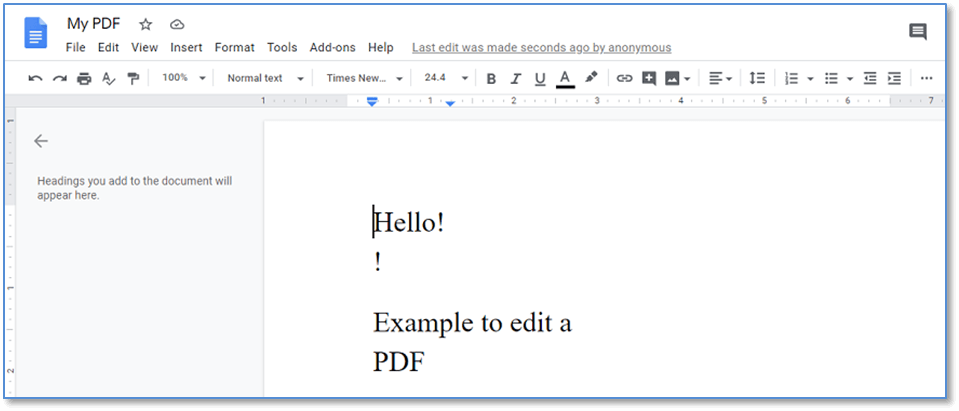Toggle underline formatting

540,78
